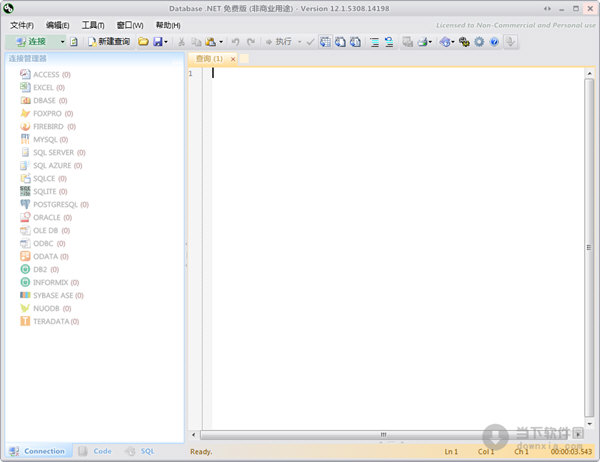Click the 连接 connect button
600x462 pixels.
(x=31, y=41)
